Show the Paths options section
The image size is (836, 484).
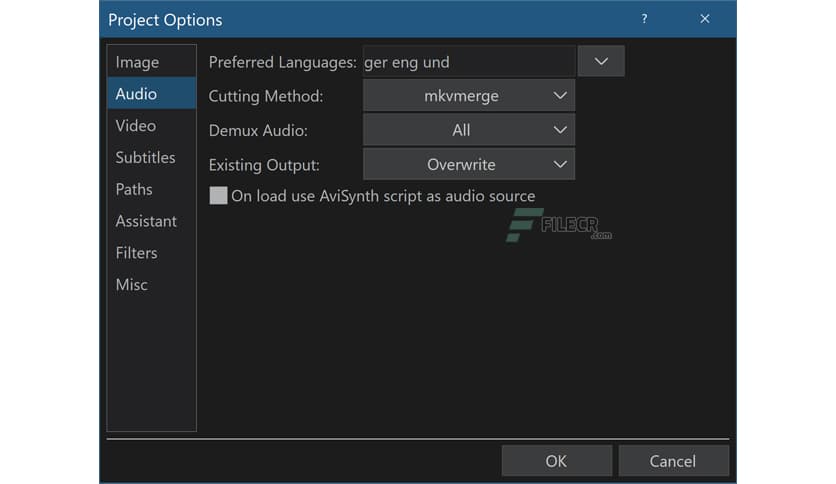tap(134, 189)
